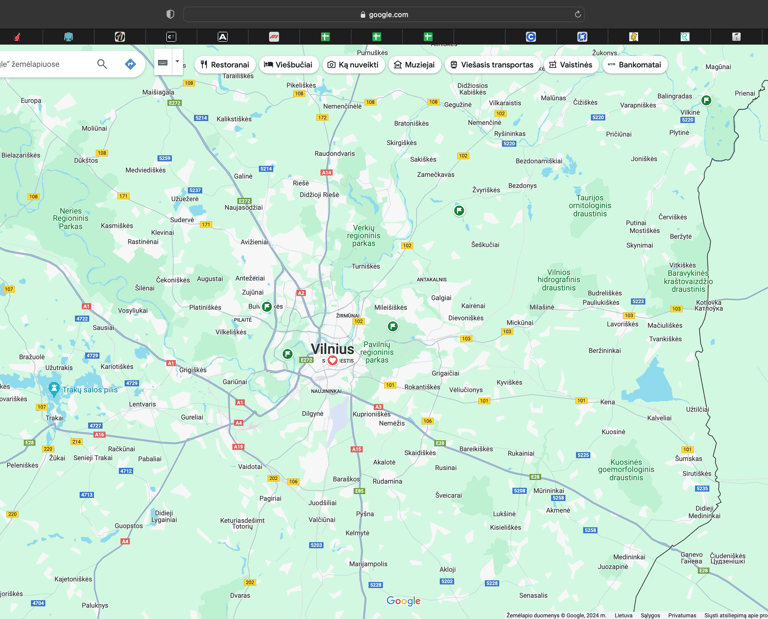Click the Rudamina label

387,481
